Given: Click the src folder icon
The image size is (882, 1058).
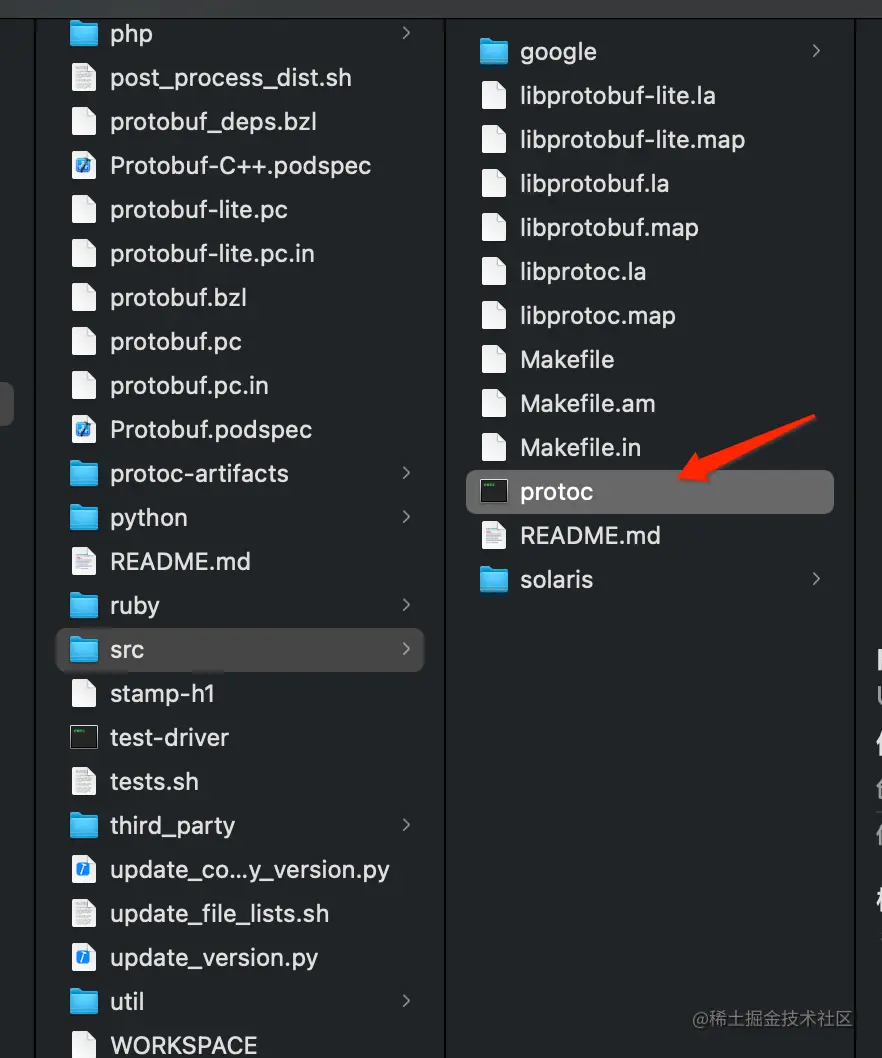Looking at the screenshot, I should pos(84,649).
